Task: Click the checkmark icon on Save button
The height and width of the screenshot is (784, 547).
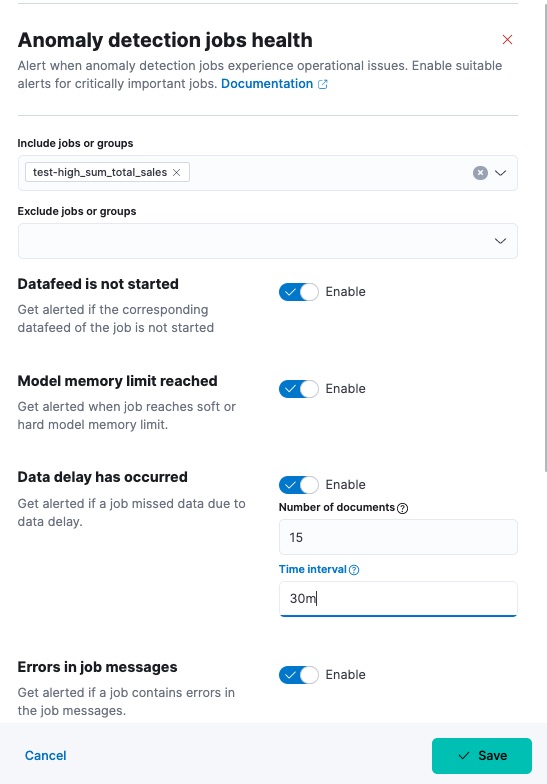Action: pyautogui.click(x=464, y=756)
